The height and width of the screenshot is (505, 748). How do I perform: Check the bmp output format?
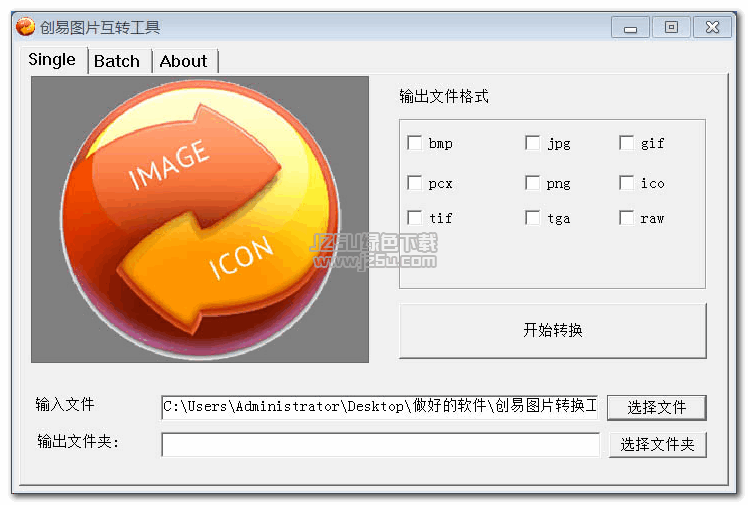pos(415,143)
